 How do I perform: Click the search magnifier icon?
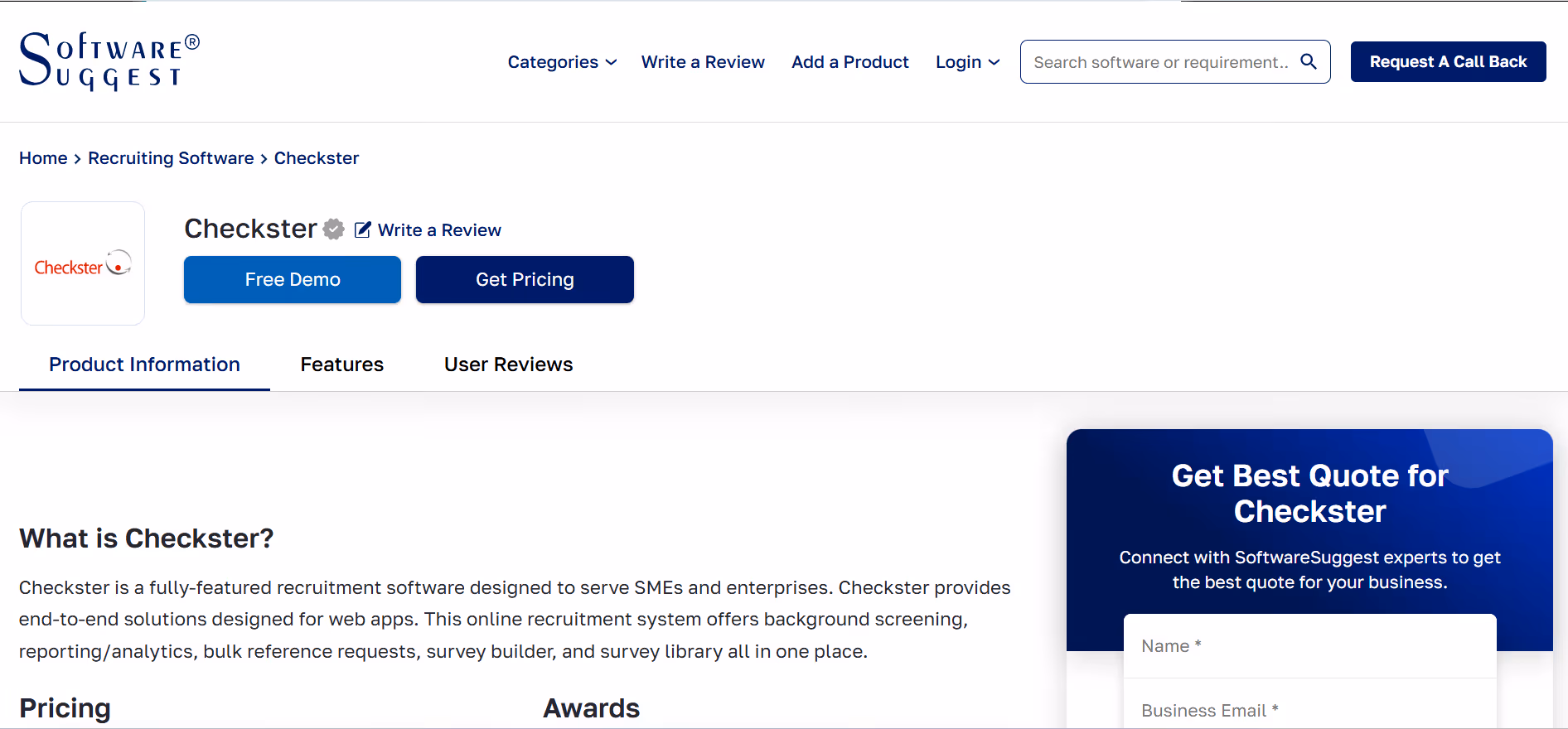point(1309,61)
